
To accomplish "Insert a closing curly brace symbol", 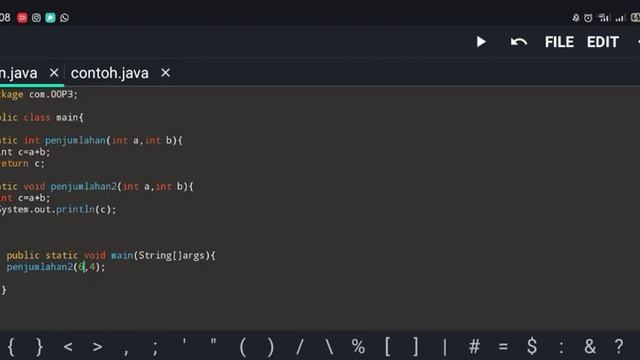I will [x=39, y=347].
